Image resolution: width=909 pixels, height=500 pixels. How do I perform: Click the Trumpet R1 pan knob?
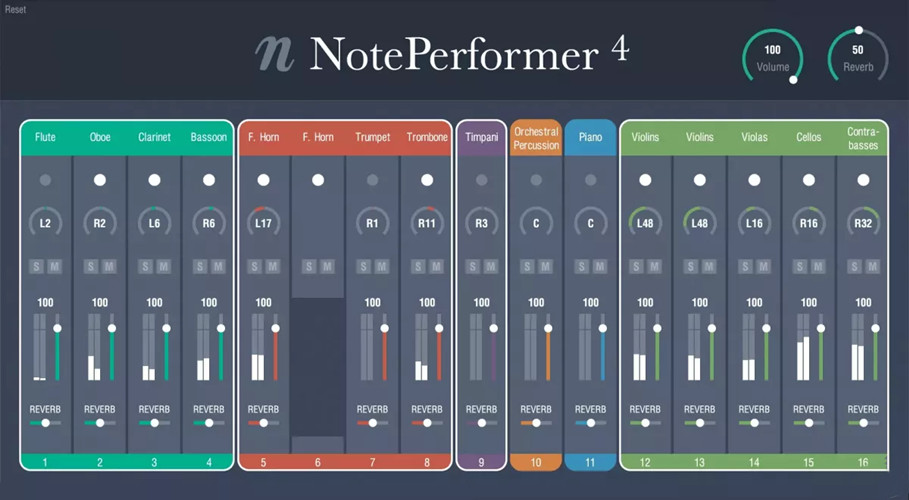click(x=372, y=223)
